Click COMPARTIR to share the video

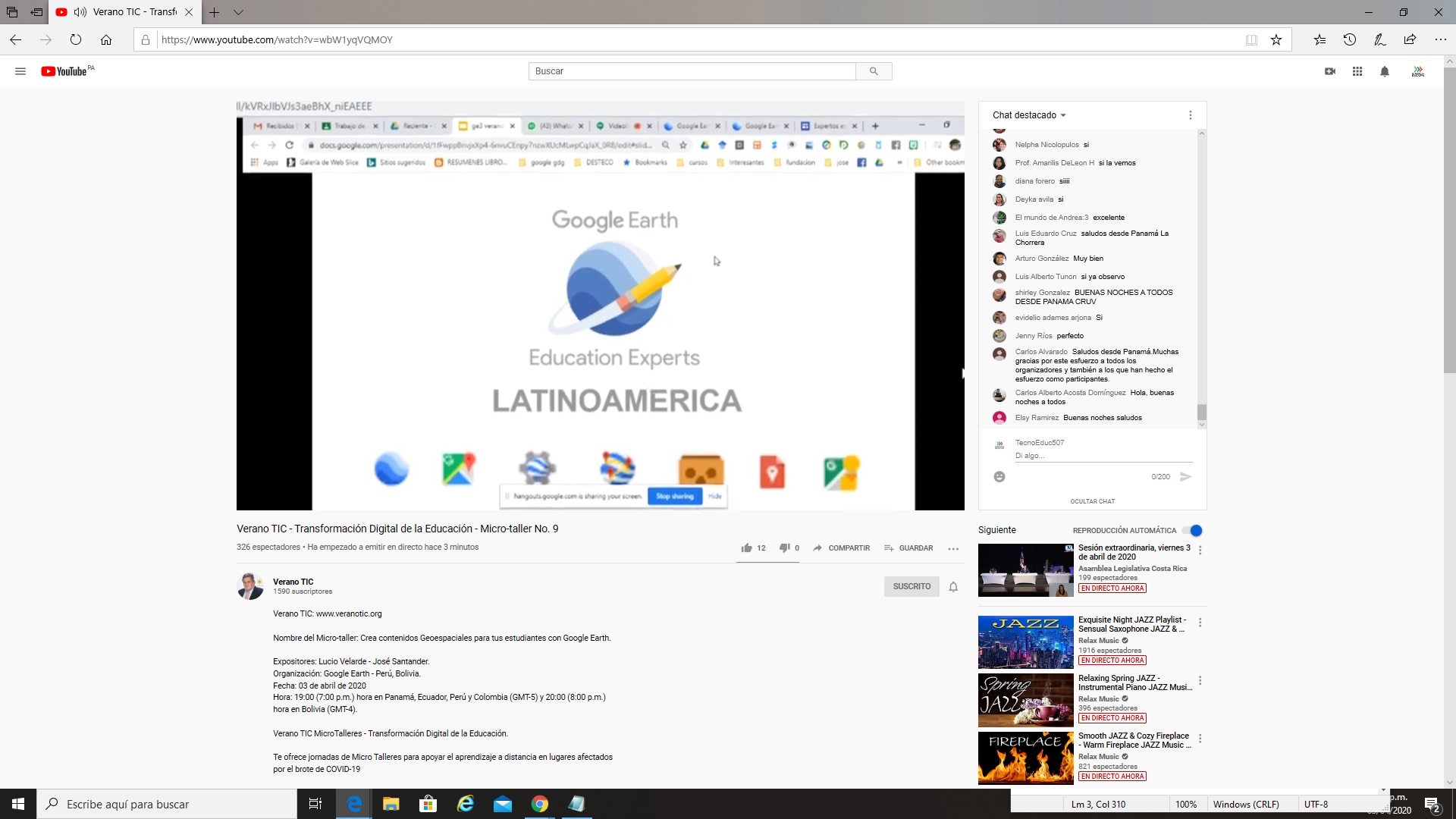pyautogui.click(x=841, y=548)
